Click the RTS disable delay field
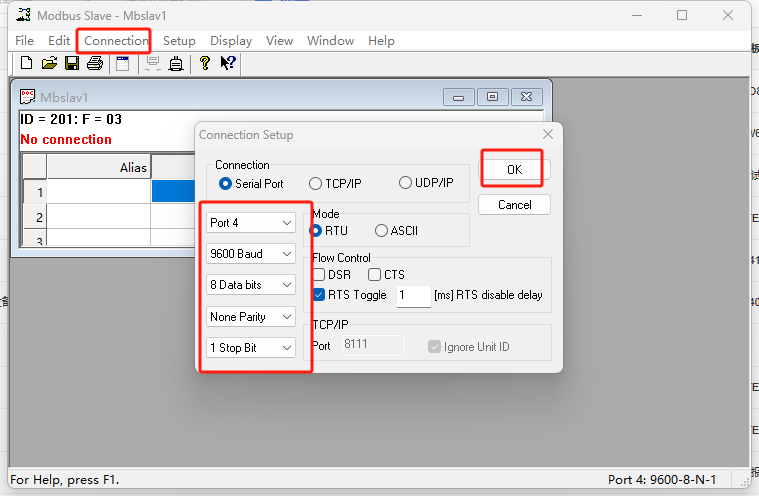The width and height of the screenshot is (759, 496). (x=413, y=296)
